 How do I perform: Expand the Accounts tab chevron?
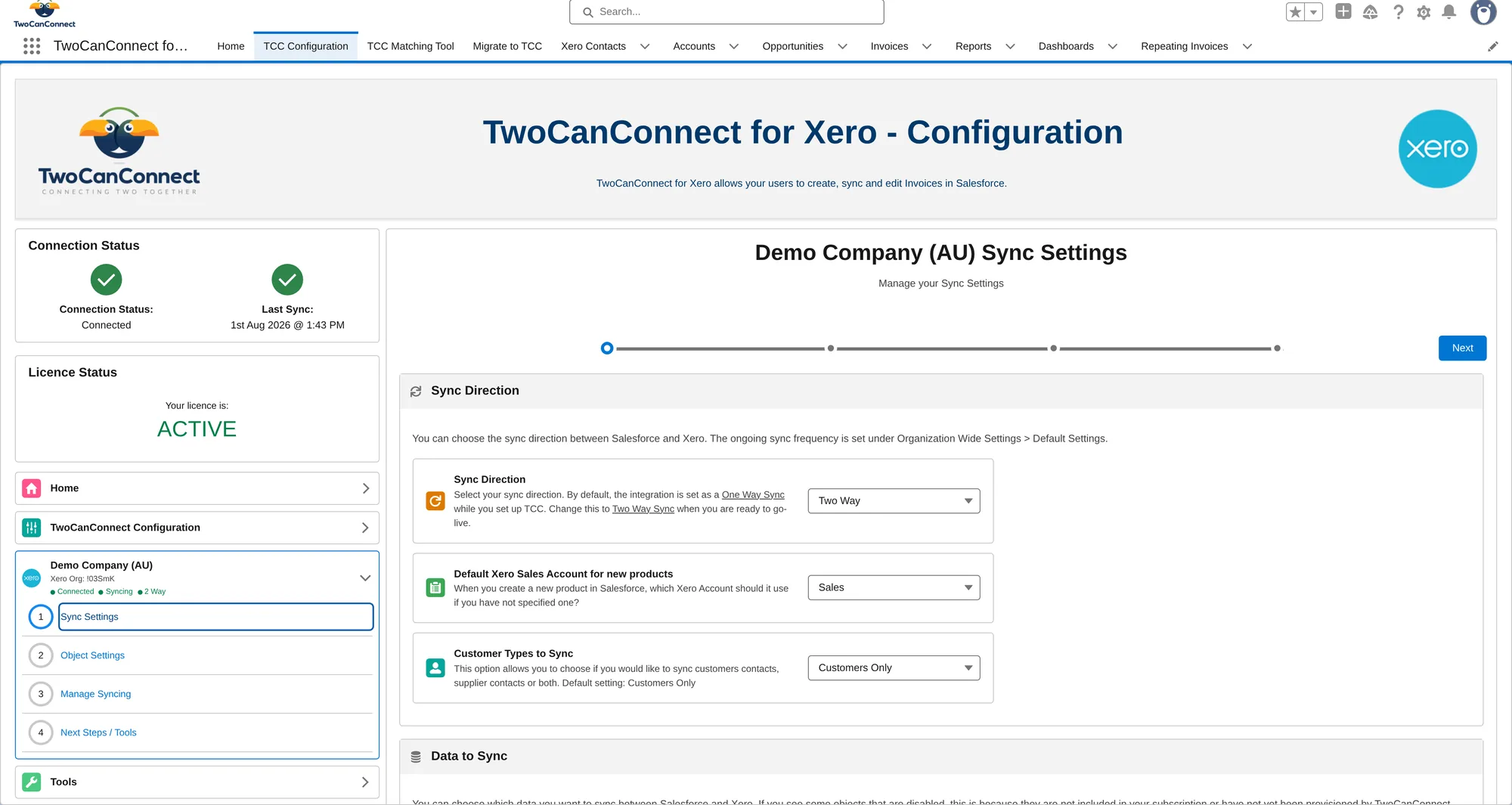point(734,46)
